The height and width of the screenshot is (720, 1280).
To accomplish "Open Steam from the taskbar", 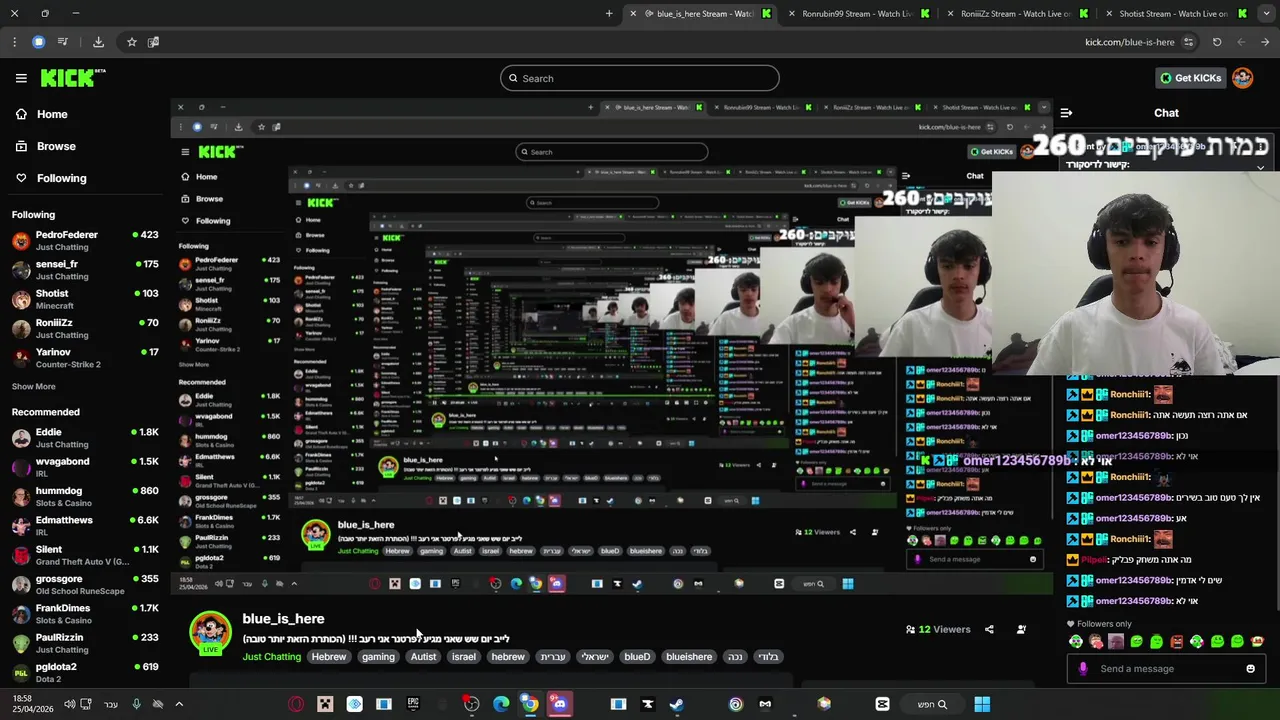I will 677,704.
